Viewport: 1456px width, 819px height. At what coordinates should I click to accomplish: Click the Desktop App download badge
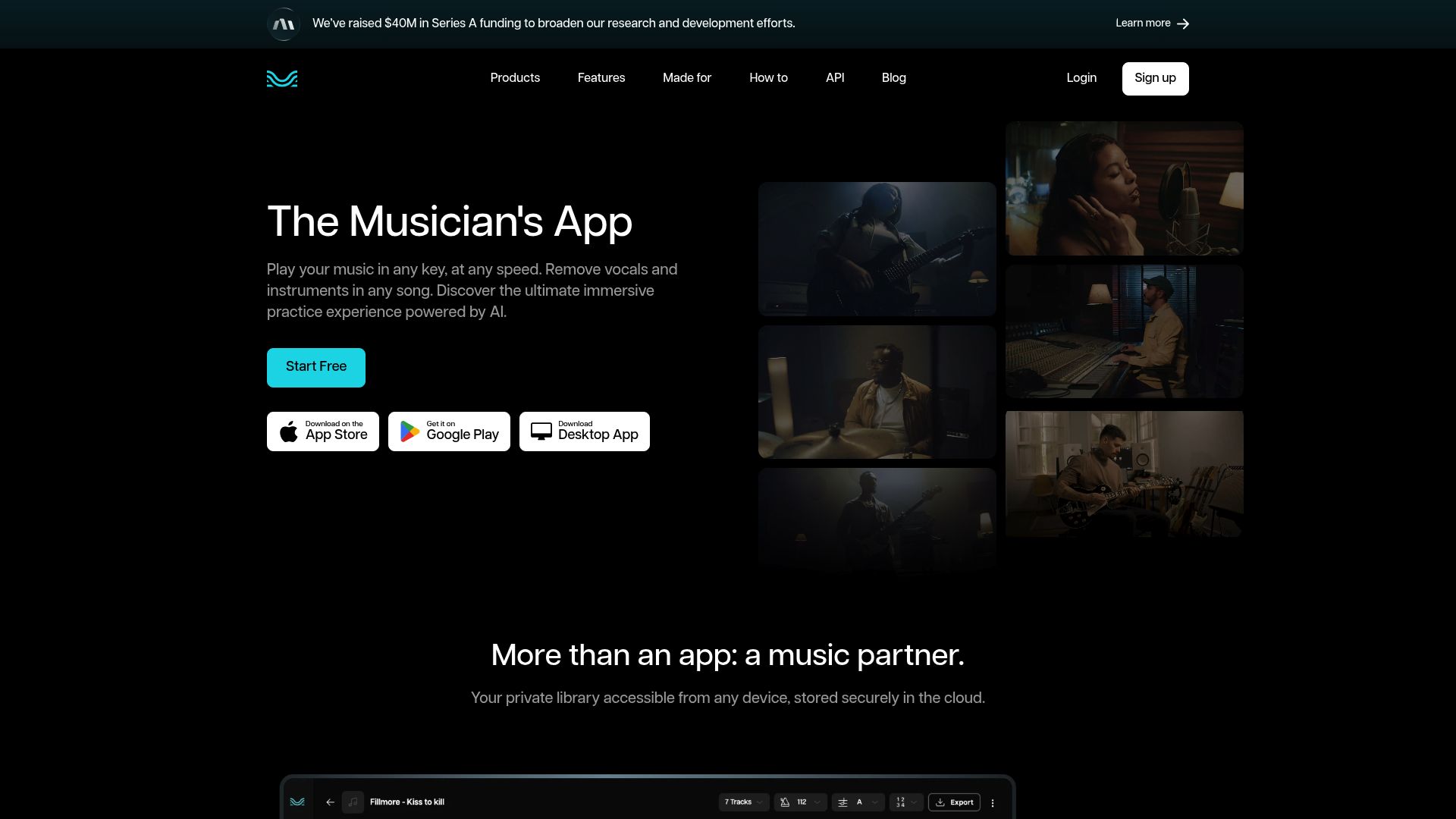[584, 431]
